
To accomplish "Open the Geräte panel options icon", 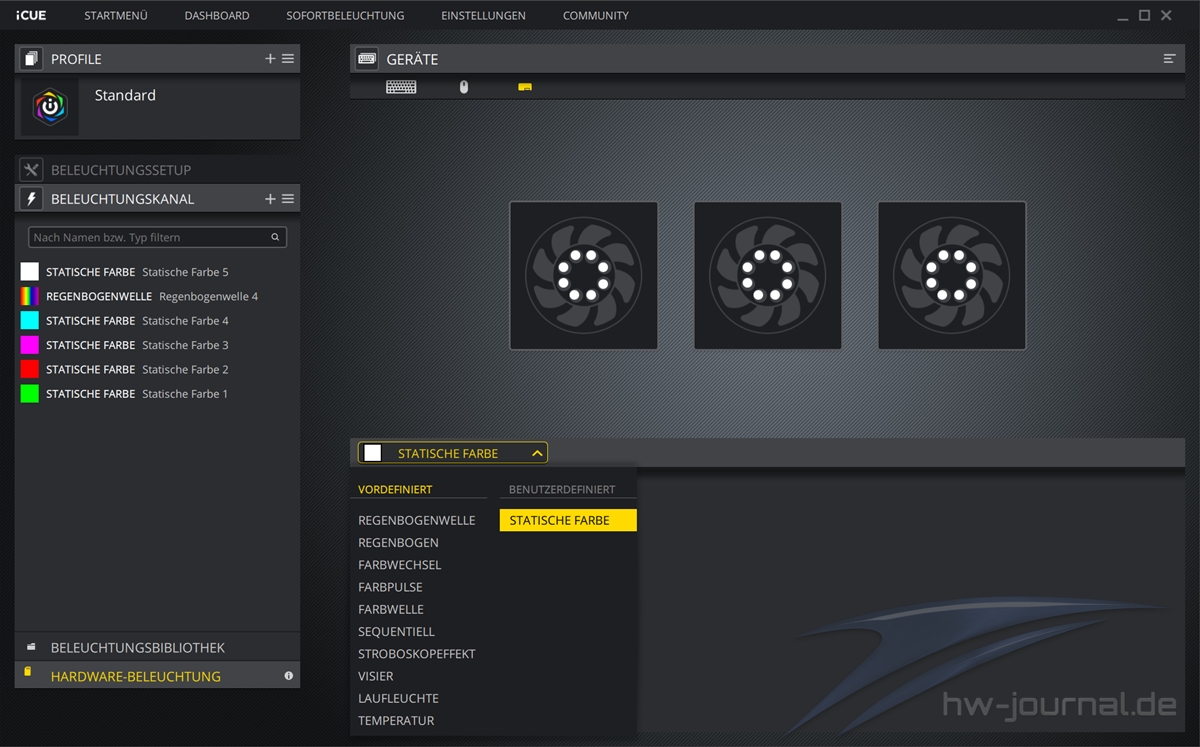I will coord(1169,59).
